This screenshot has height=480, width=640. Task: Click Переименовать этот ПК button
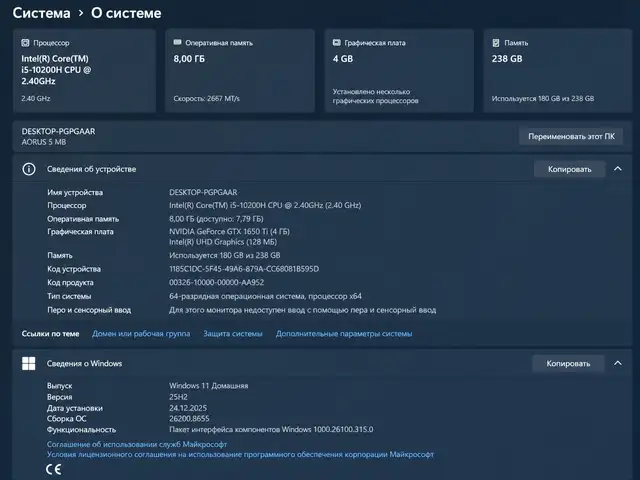[571, 136]
